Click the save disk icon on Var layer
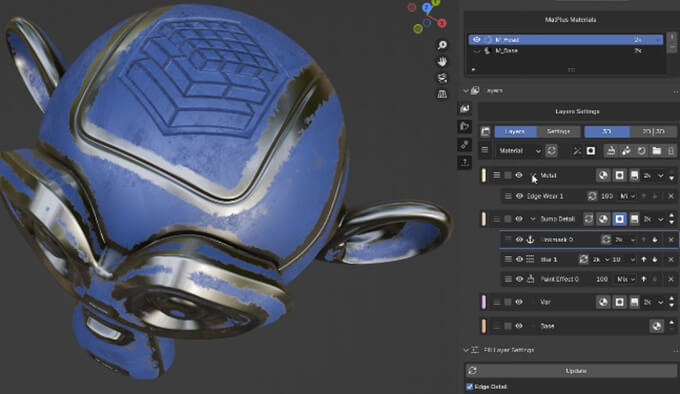This screenshot has height=394, width=680. (634, 302)
